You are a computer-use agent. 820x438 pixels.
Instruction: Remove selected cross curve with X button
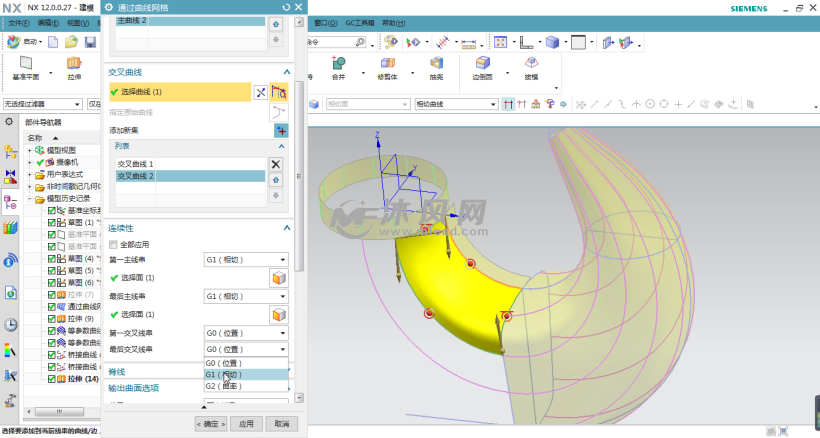point(277,164)
